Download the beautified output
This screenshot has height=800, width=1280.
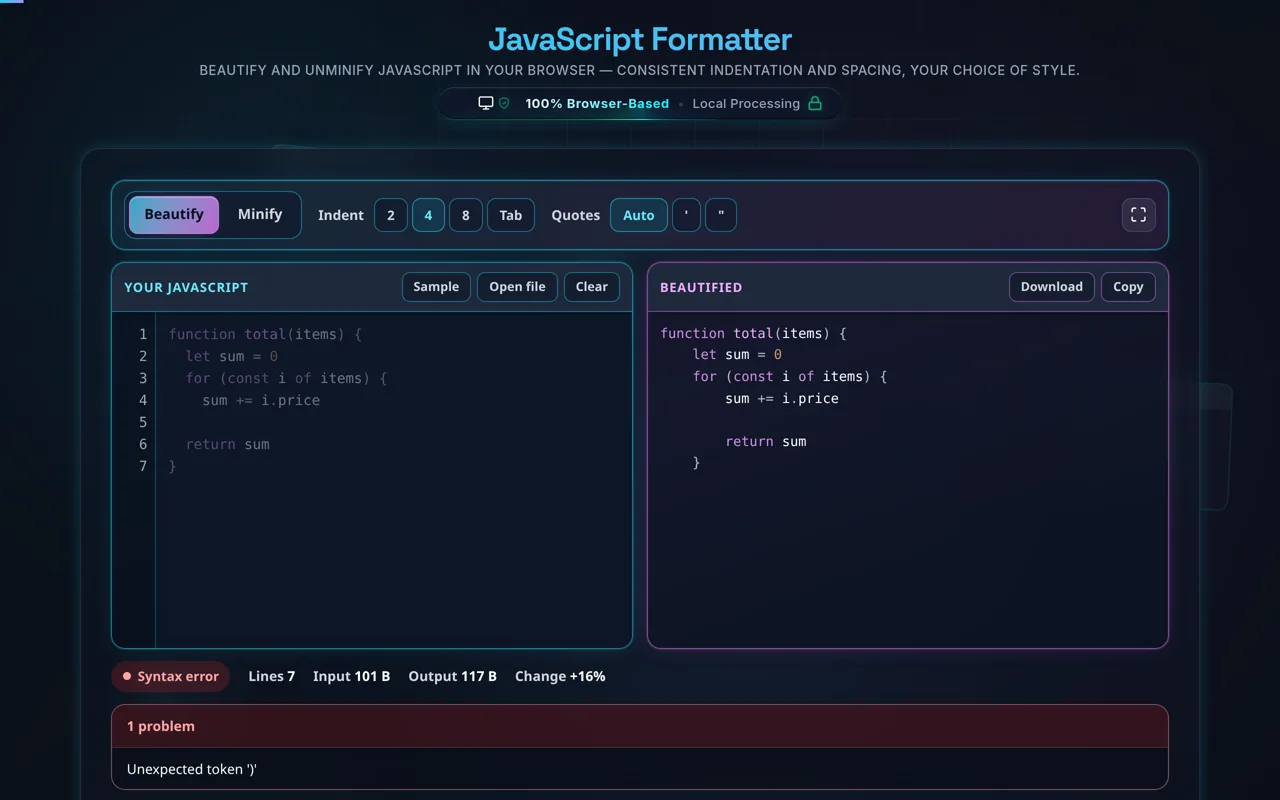1052,287
